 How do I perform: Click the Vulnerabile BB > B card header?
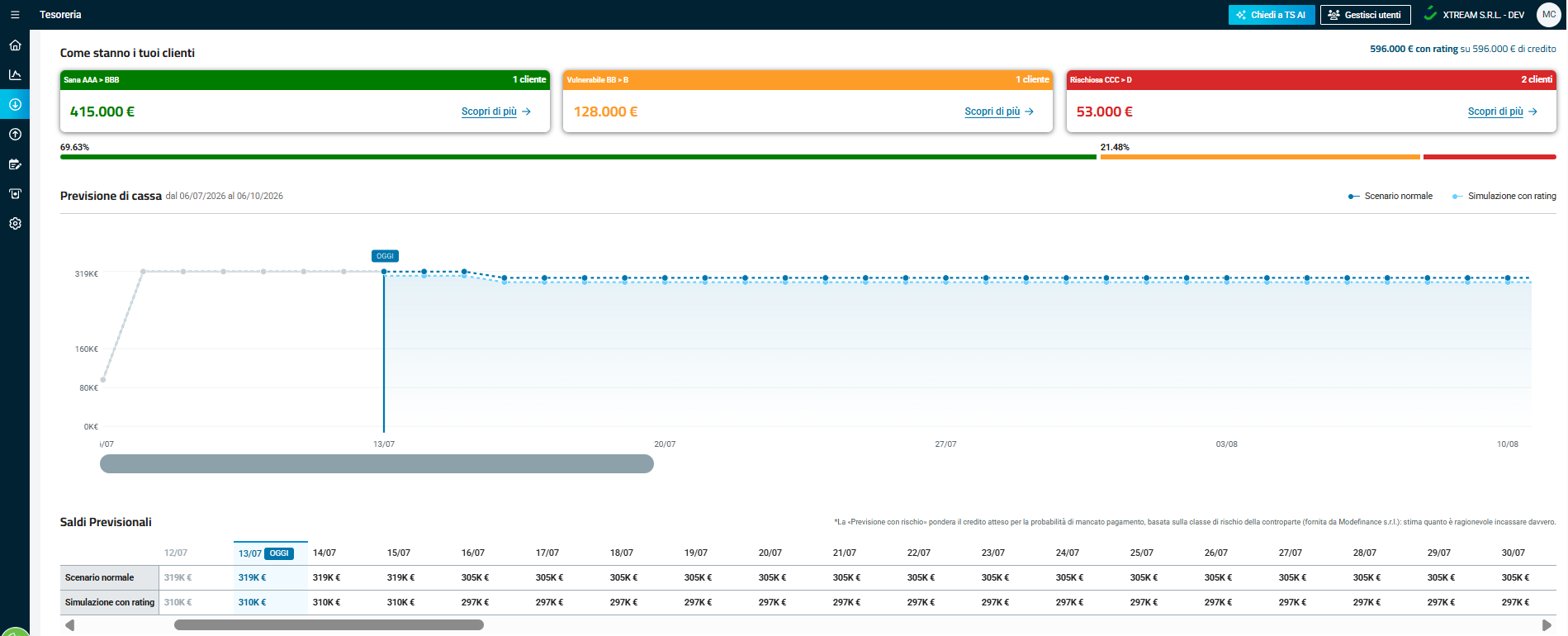point(808,80)
